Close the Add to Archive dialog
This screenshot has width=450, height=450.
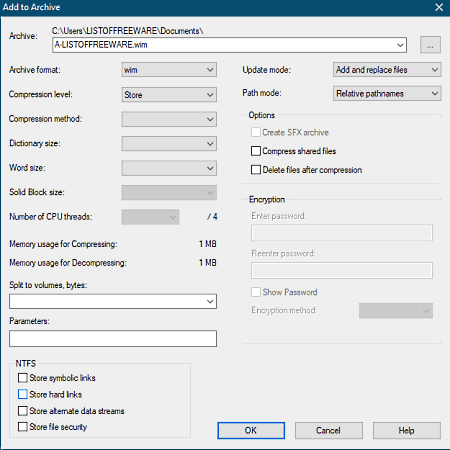pyautogui.click(x=439, y=7)
